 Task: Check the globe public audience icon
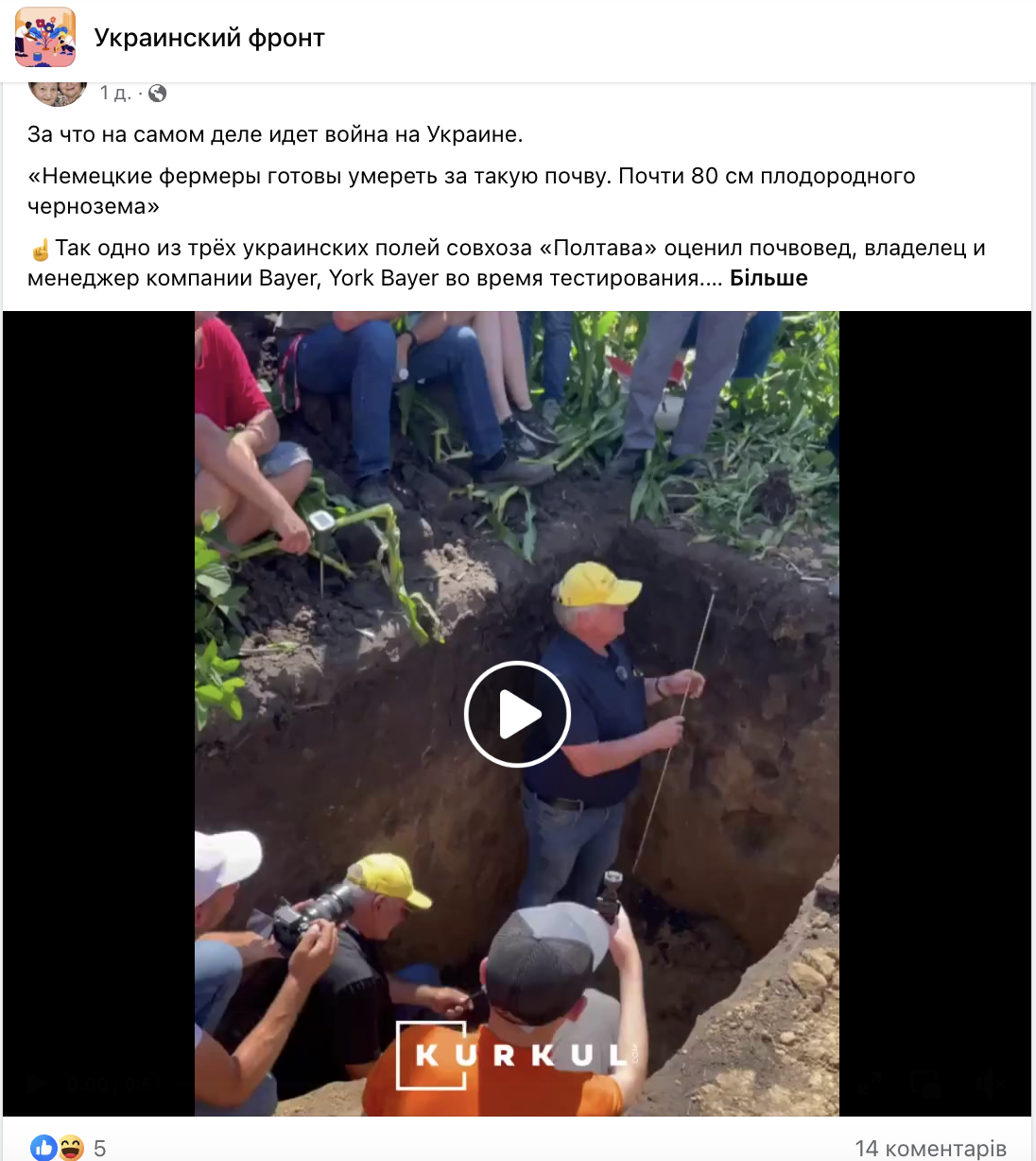[x=158, y=93]
